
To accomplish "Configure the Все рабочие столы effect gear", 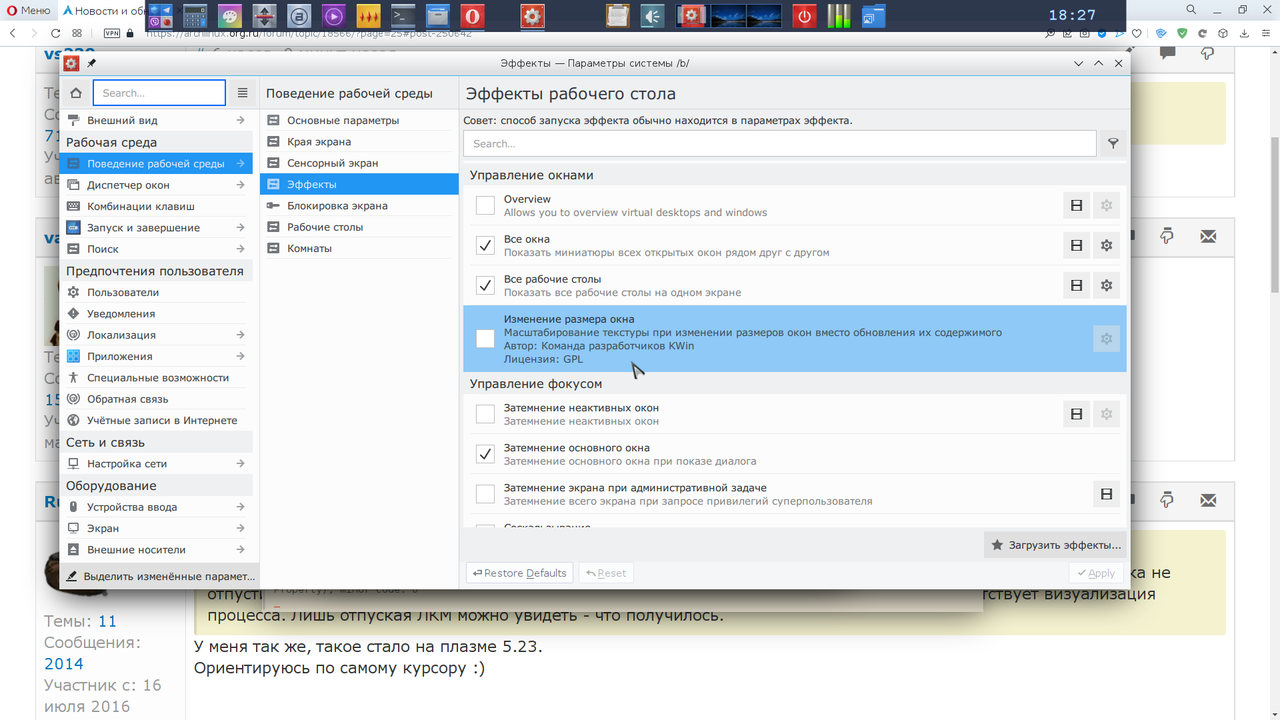I will (1106, 285).
